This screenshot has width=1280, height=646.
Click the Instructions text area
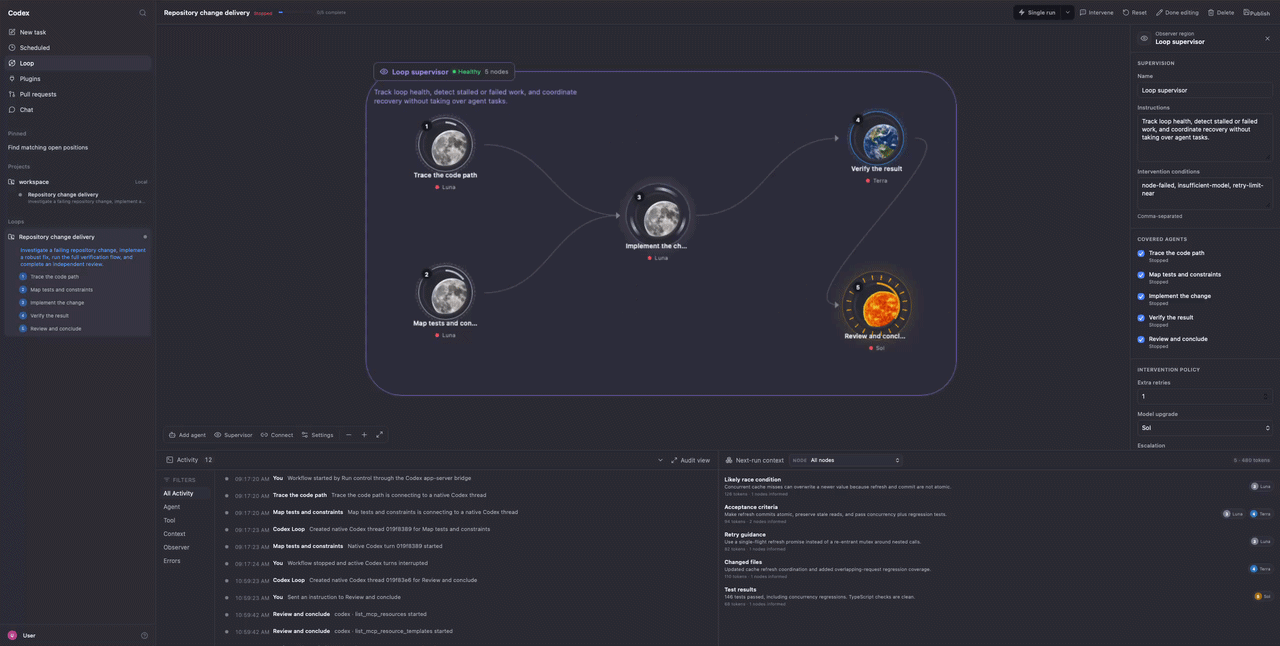(1204, 137)
